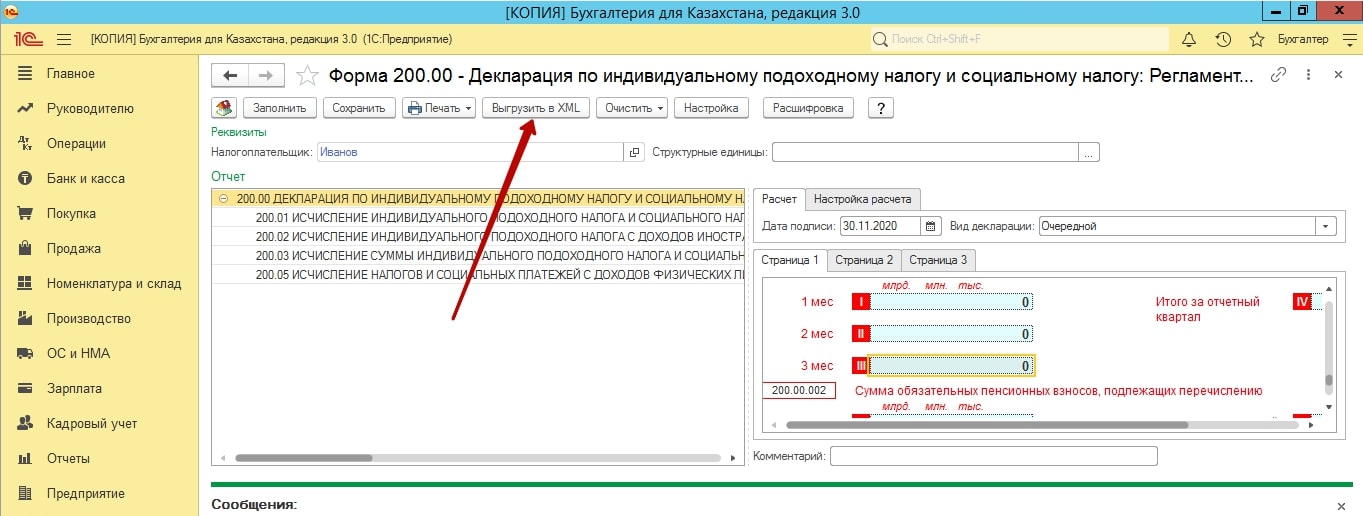
Task: Open the hamburger main menu icon
Action: [64, 40]
